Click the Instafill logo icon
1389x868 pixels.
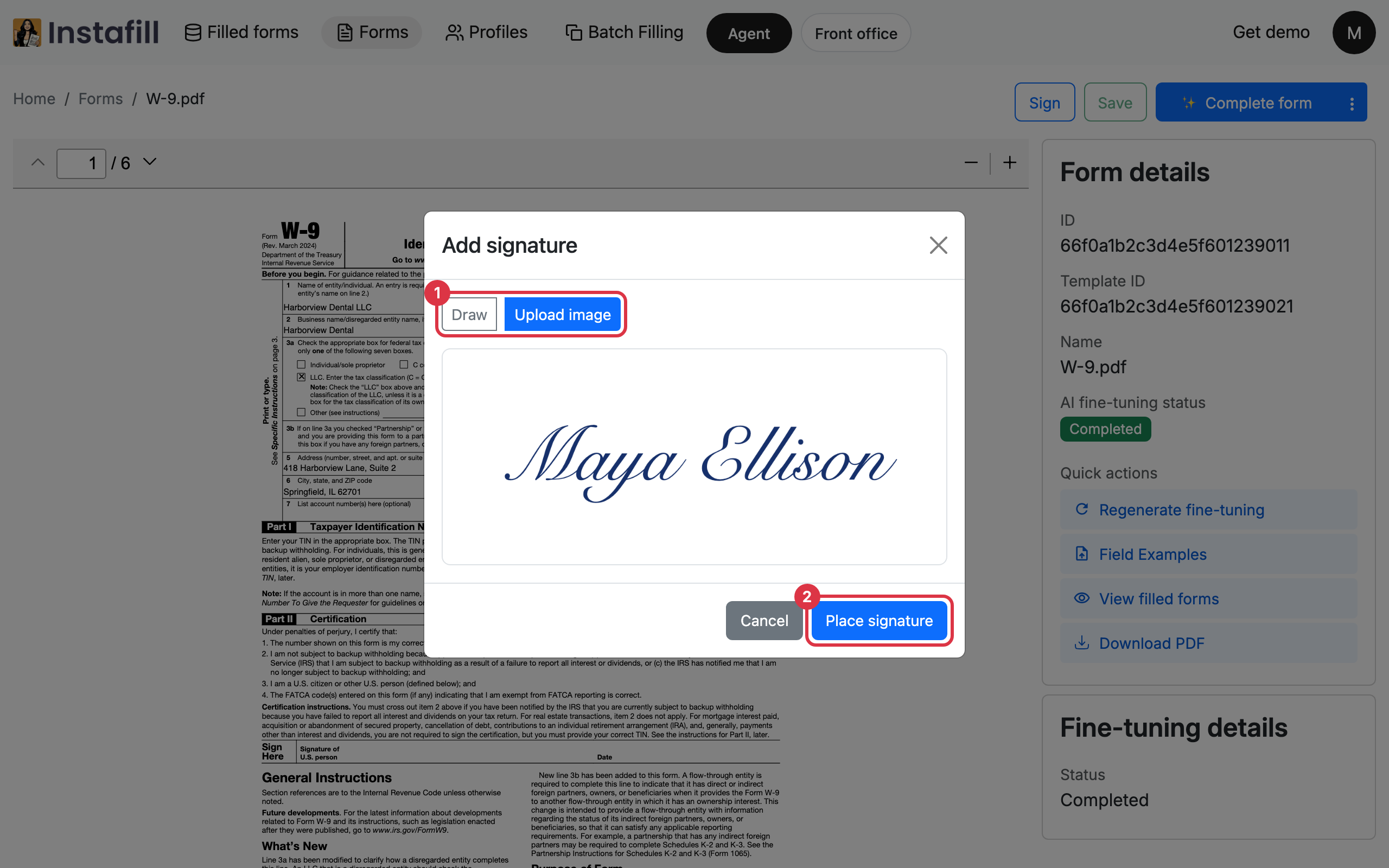point(27,32)
